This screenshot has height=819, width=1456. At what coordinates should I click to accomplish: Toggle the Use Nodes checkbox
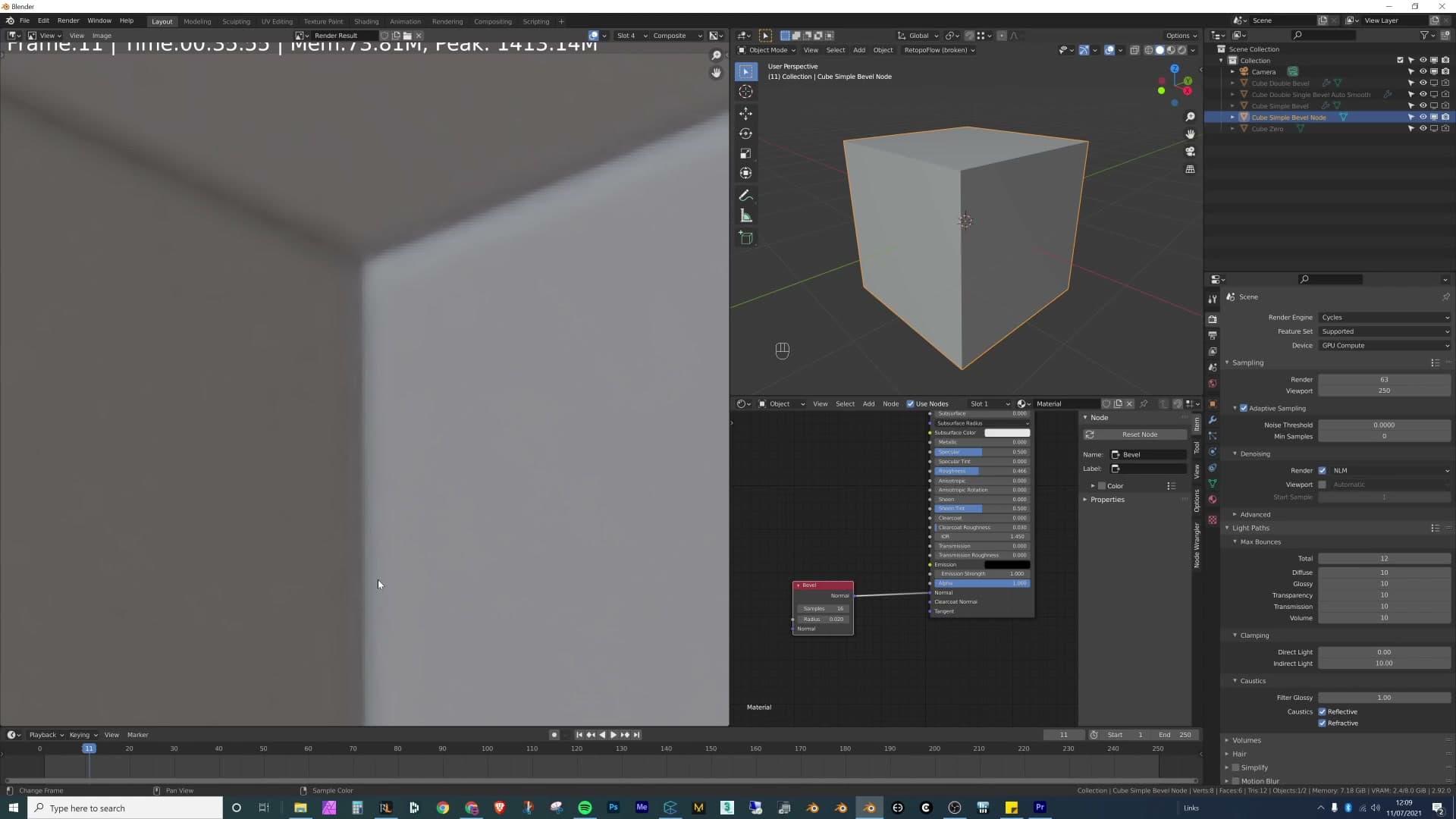coord(911,404)
